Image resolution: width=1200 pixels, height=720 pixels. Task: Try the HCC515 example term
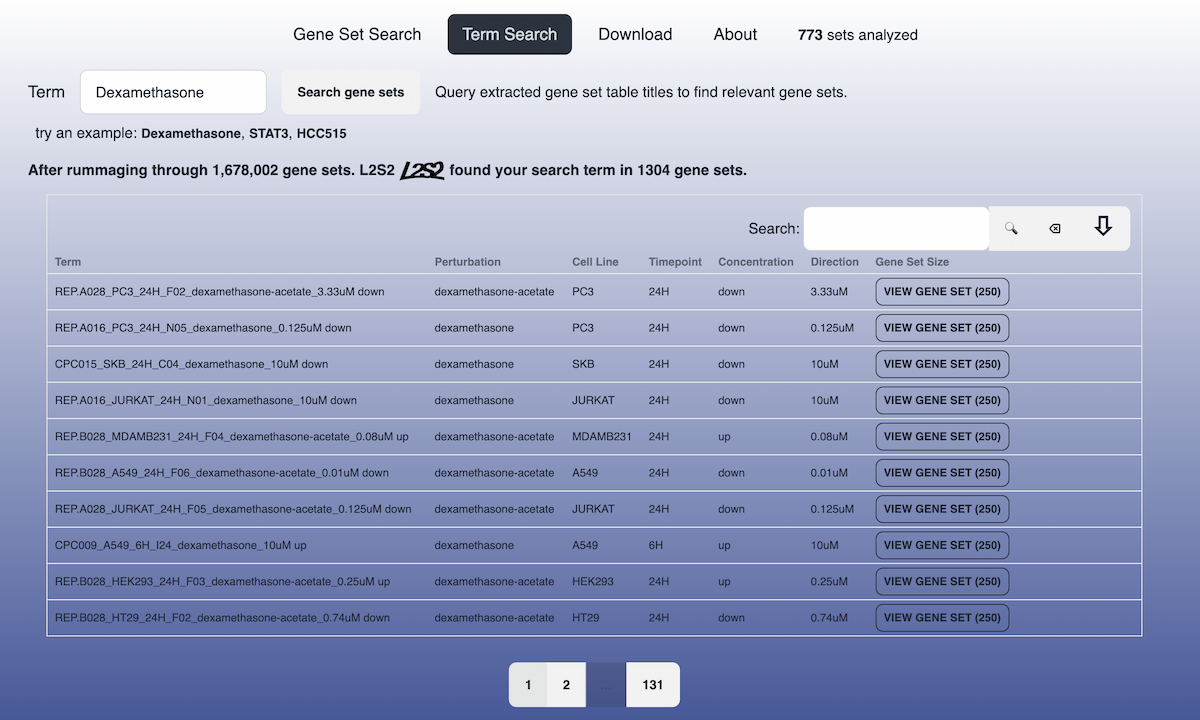pos(322,133)
